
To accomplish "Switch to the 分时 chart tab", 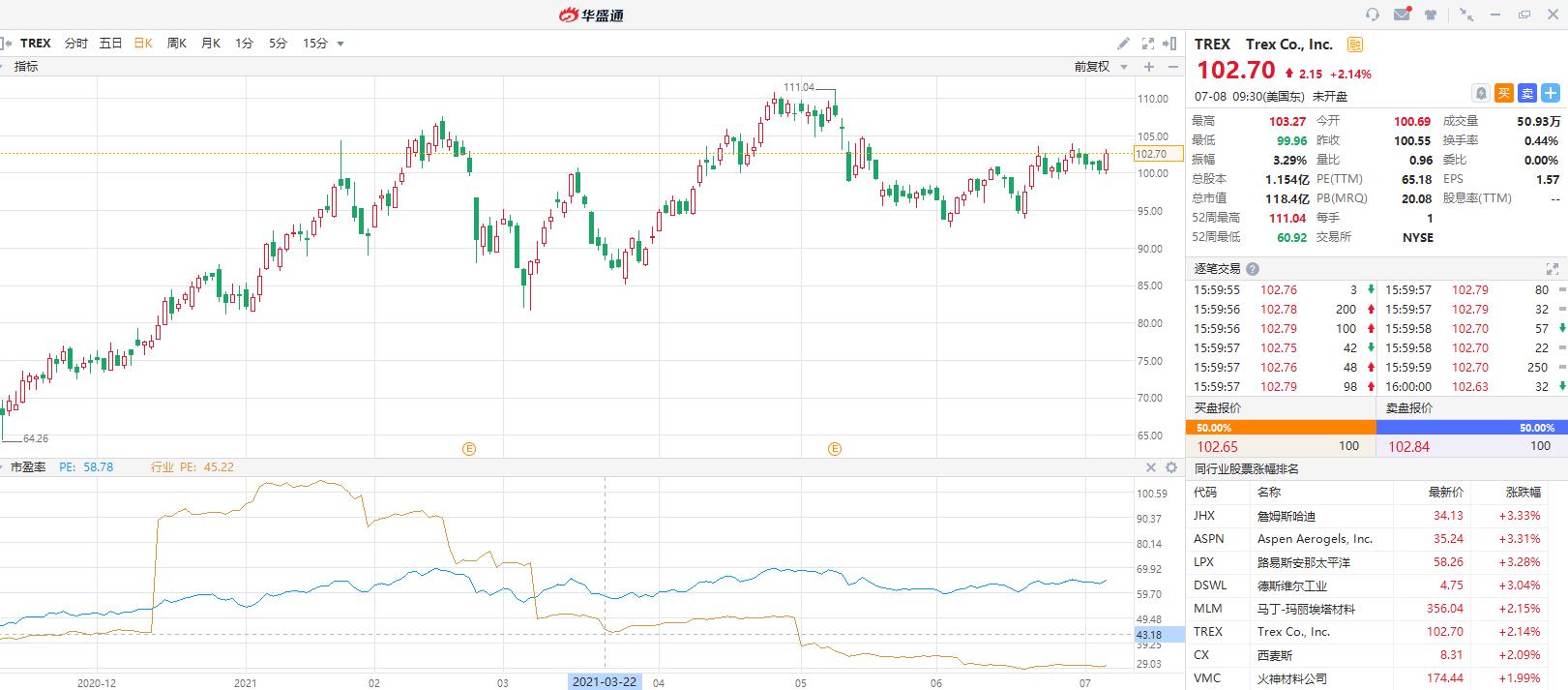I will click(x=75, y=44).
